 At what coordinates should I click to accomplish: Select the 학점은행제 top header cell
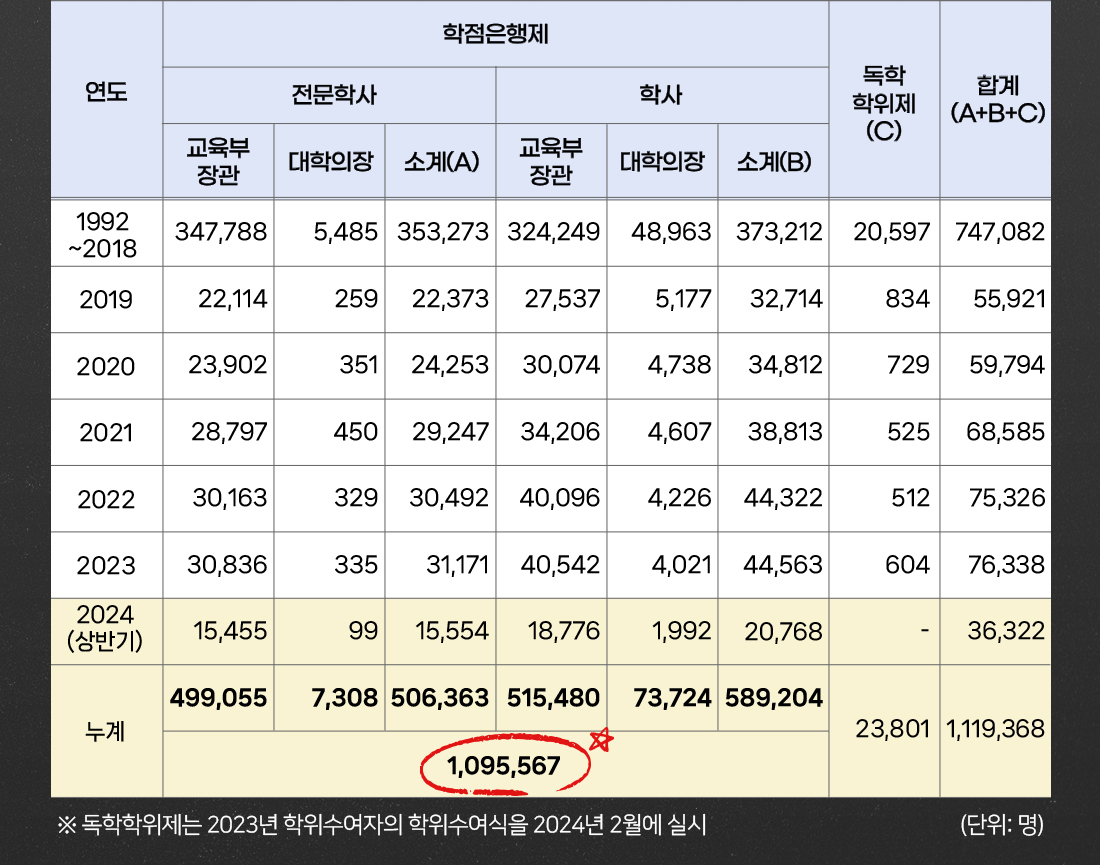(x=496, y=35)
